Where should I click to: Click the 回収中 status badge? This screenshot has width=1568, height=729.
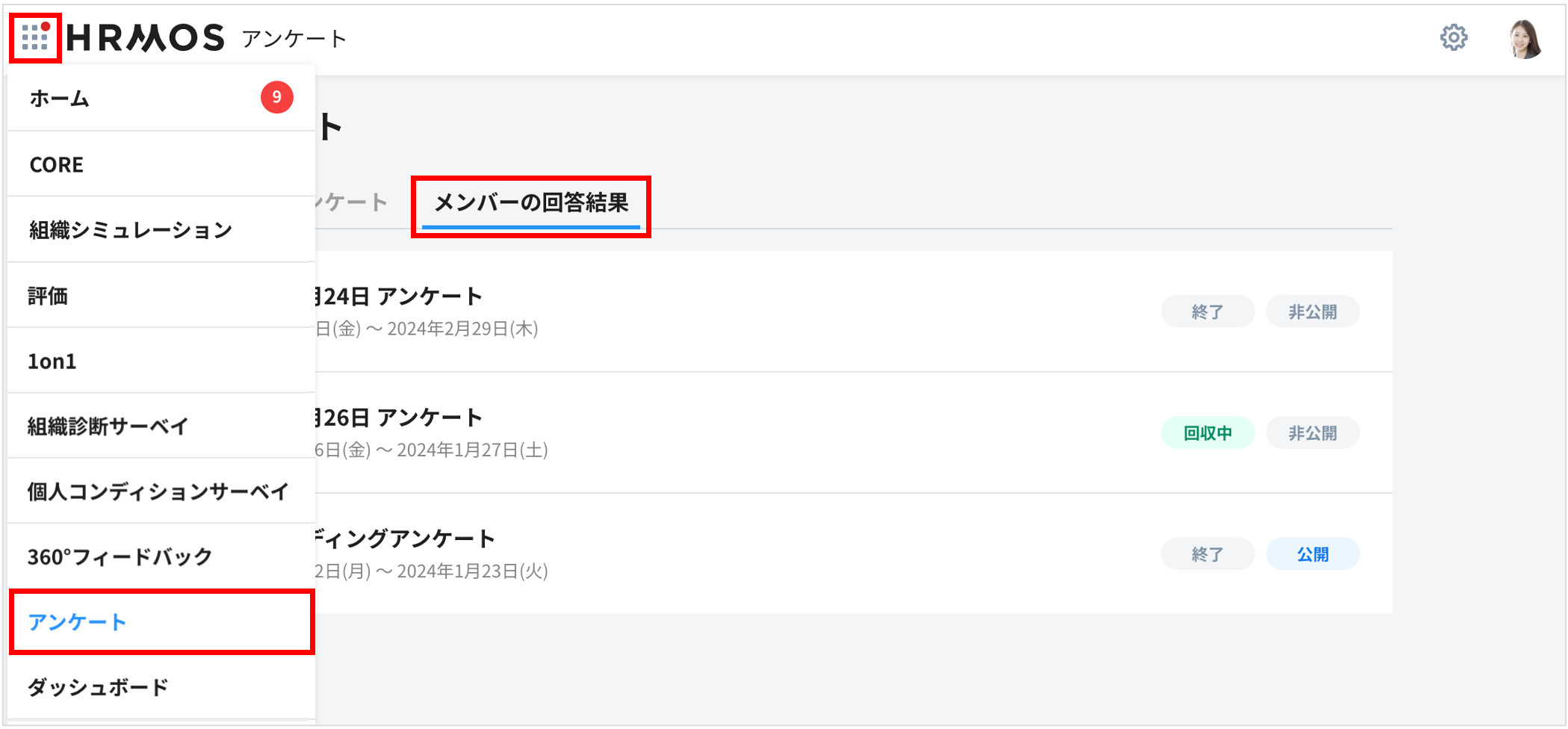pyautogui.click(x=1207, y=432)
